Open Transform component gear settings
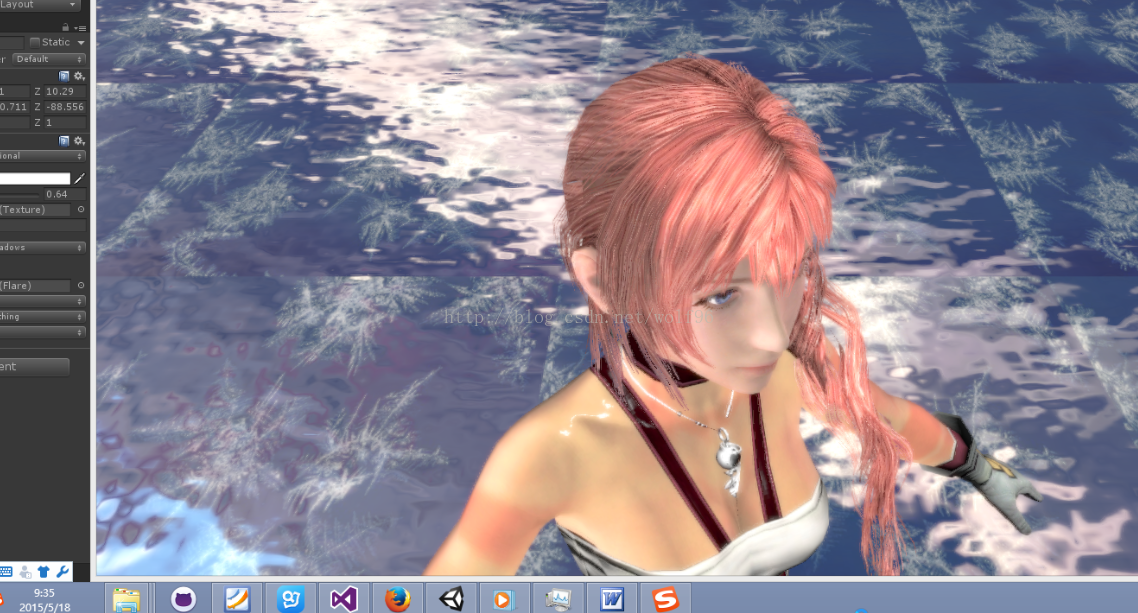Image resolution: width=1138 pixels, height=613 pixels. (x=79, y=76)
